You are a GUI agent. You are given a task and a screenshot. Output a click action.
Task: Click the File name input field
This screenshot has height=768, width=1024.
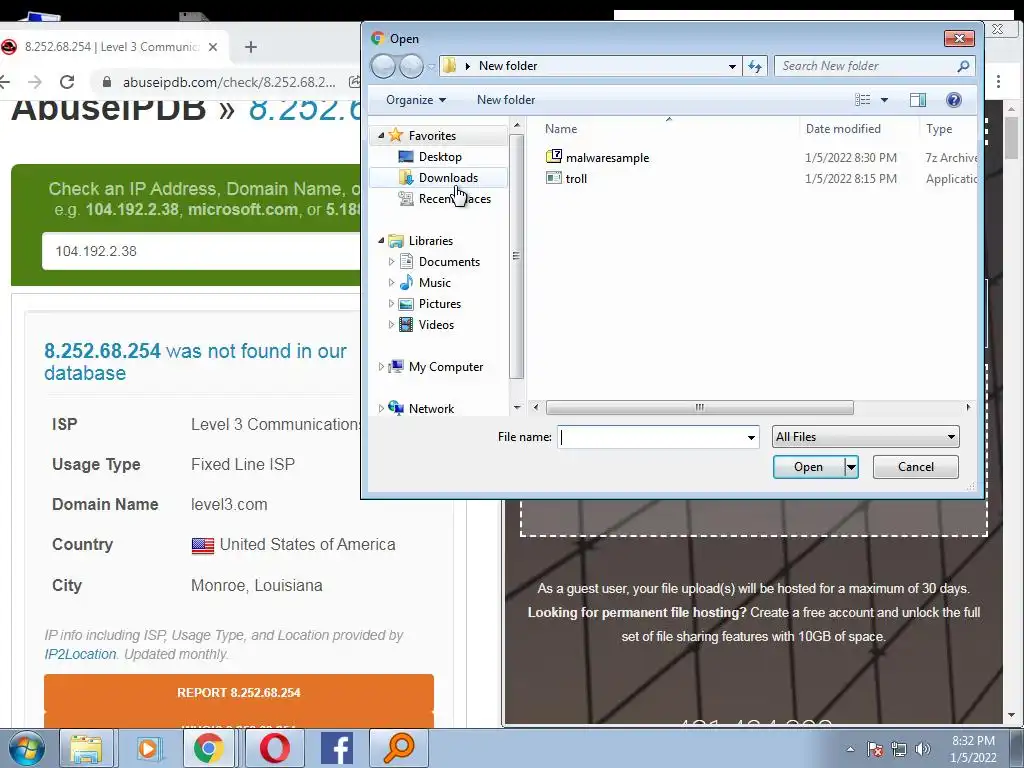click(651, 437)
